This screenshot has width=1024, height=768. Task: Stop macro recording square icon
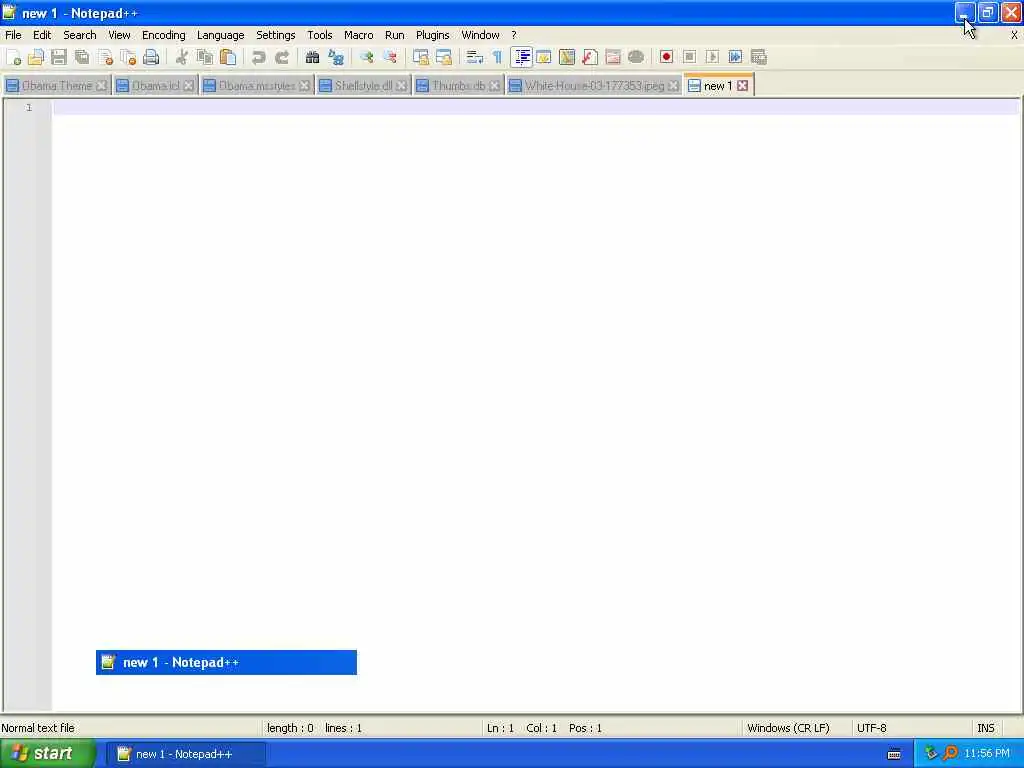689,57
